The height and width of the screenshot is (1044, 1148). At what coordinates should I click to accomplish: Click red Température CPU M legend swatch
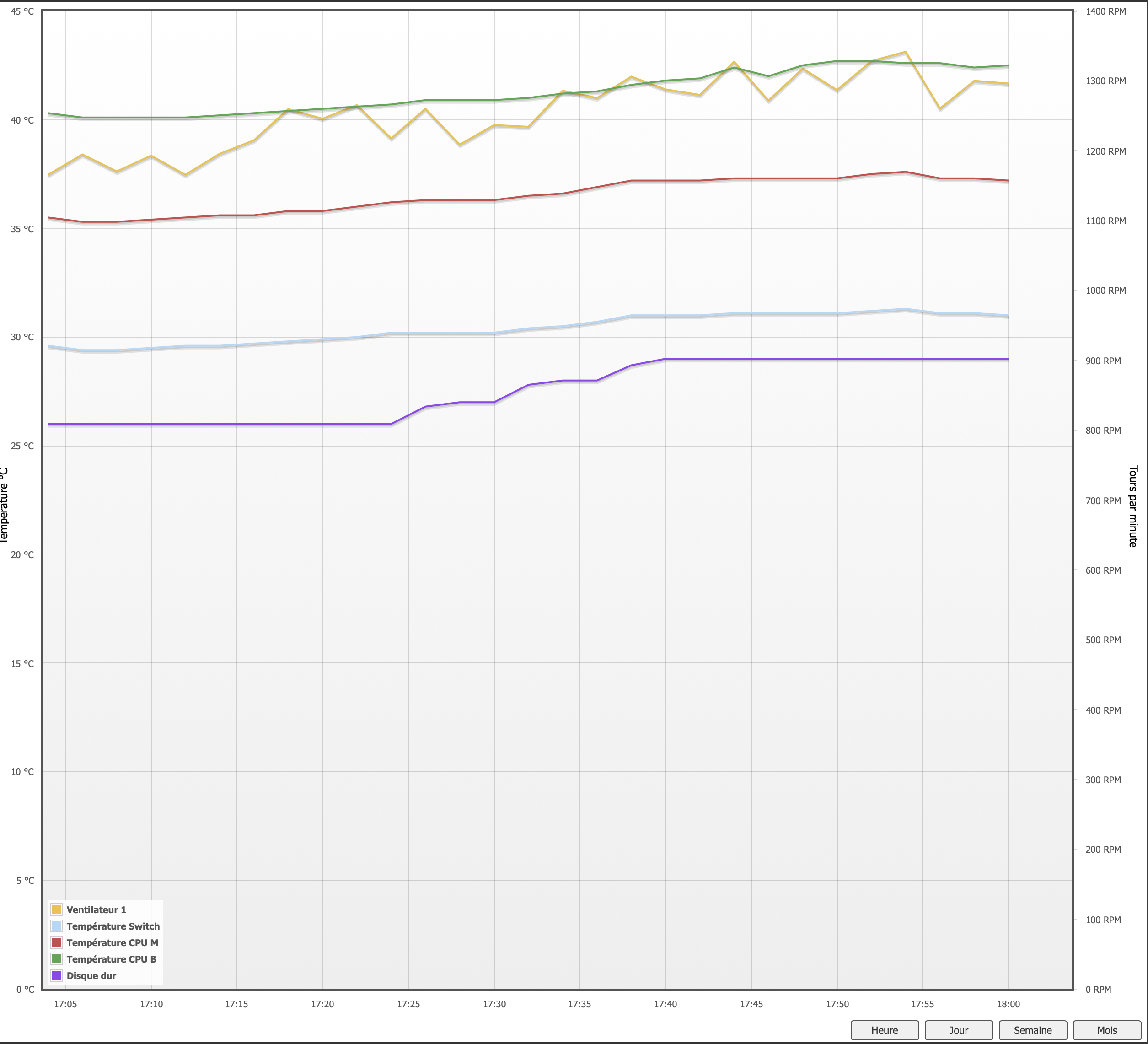tap(56, 942)
